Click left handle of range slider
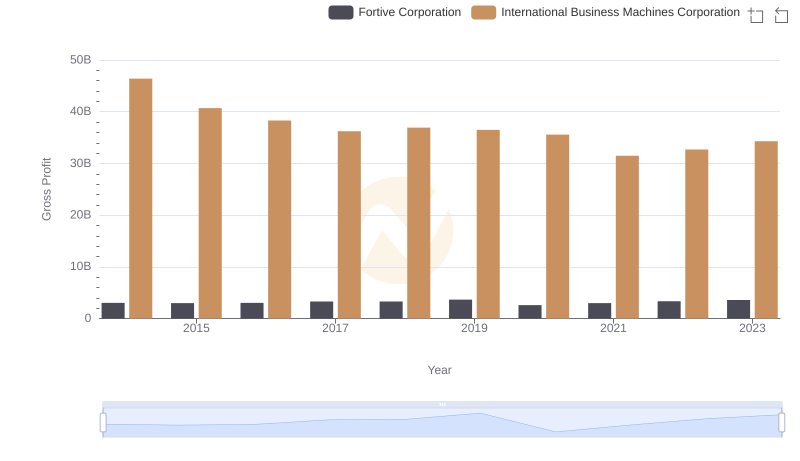Image resolution: width=800 pixels, height=461 pixels. (103, 423)
